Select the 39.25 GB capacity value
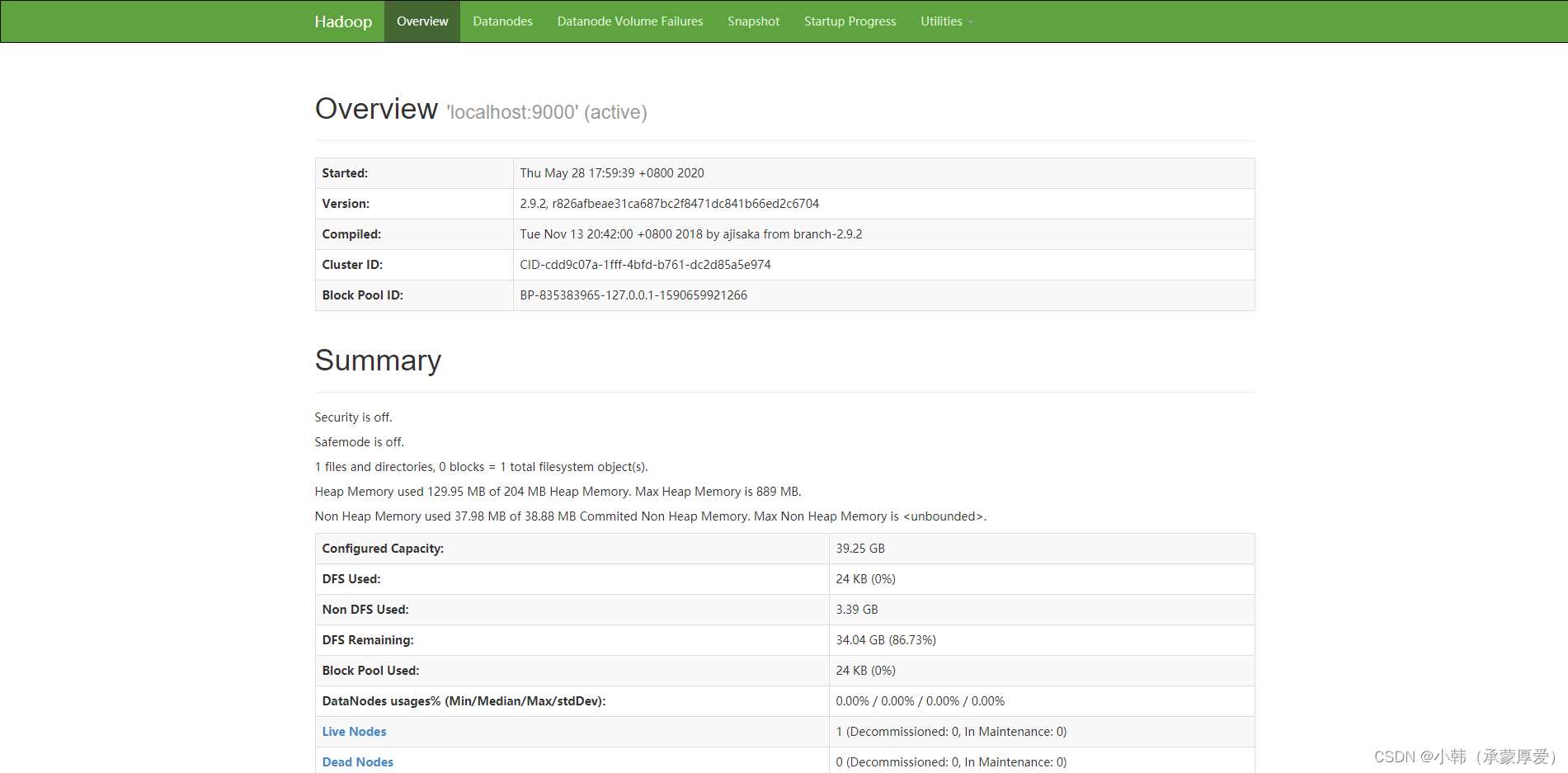The image size is (1568, 773). (x=860, y=549)
